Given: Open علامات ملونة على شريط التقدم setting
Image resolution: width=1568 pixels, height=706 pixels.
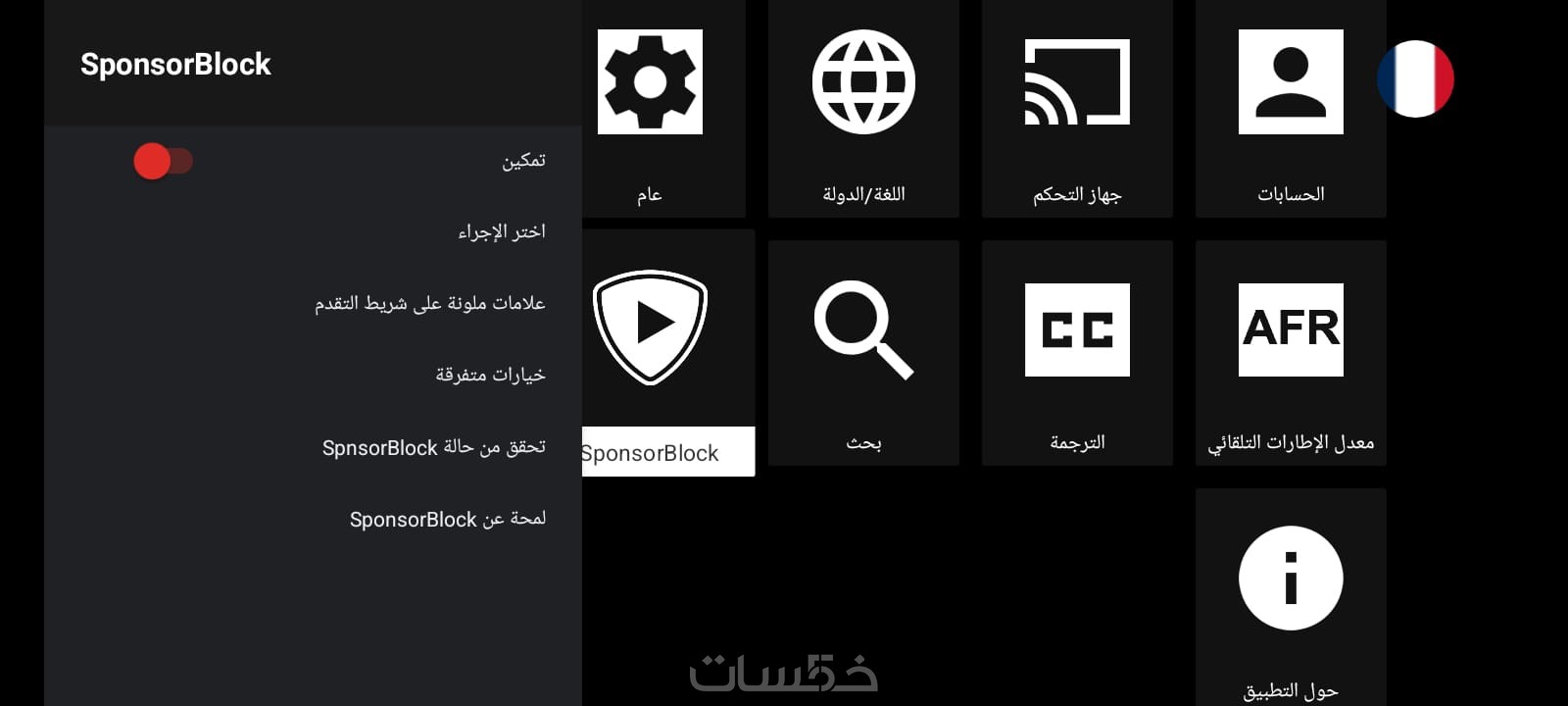Looking at the screenshot, I should tap(429, 303).
